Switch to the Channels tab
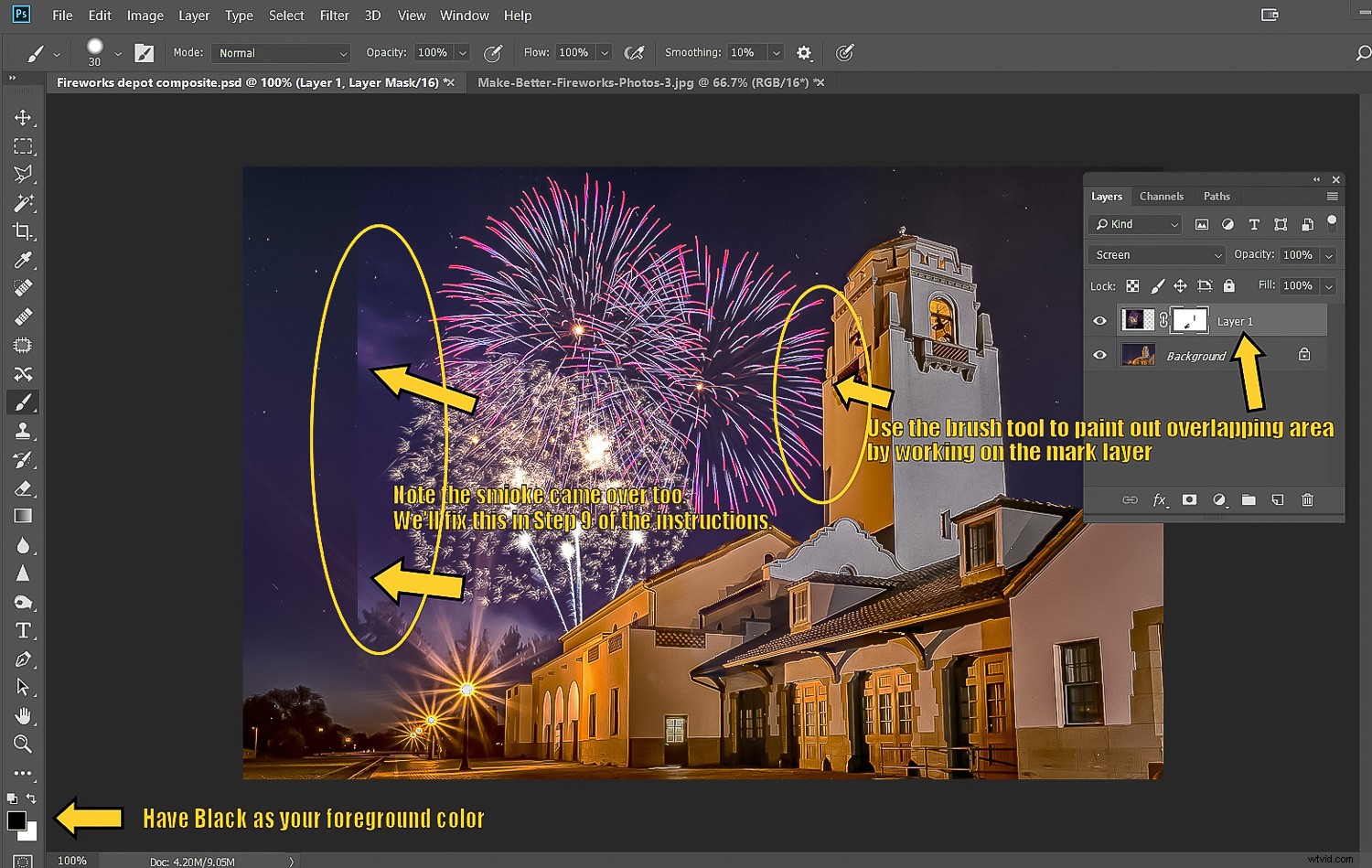1372x868 pixels. (1162, 196)
